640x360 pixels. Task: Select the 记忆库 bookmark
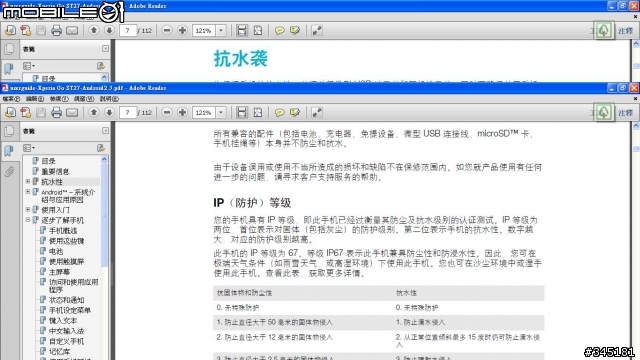(60, 351)
